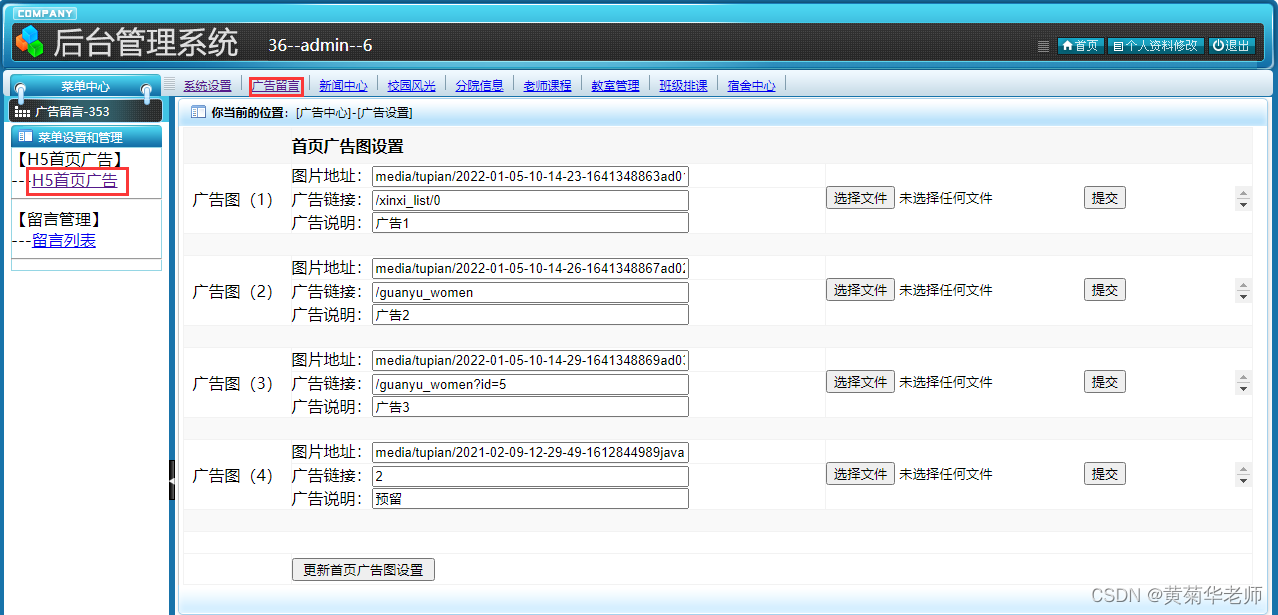Collapse the sidebar using the black arrow handle

(x=172, y=480)
